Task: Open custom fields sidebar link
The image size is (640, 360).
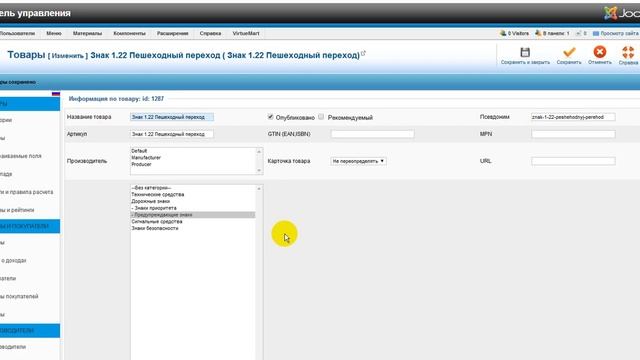Action: [20, 156]
